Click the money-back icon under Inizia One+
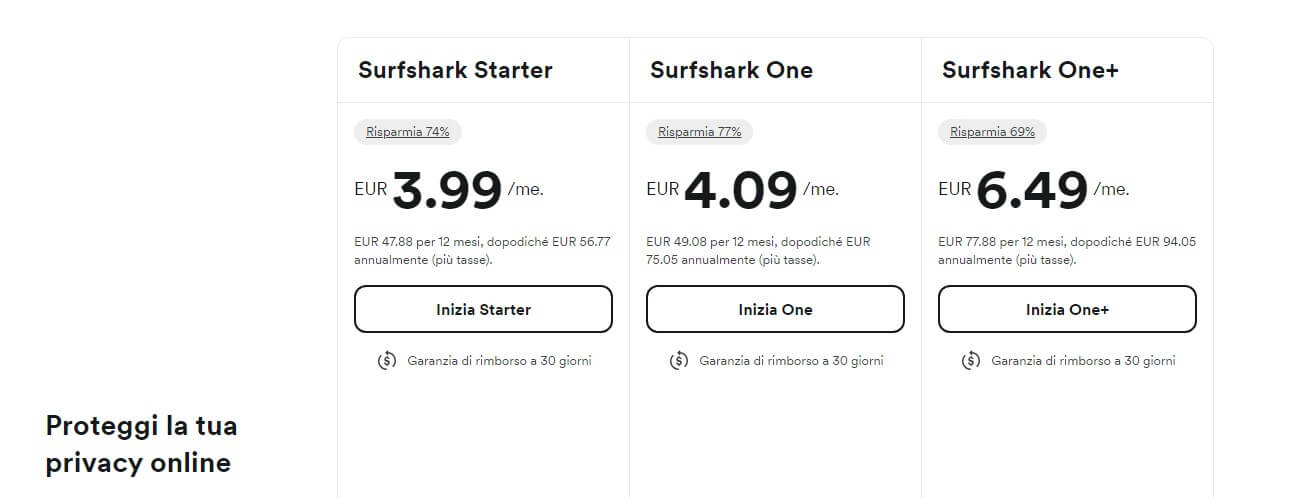 971,360
